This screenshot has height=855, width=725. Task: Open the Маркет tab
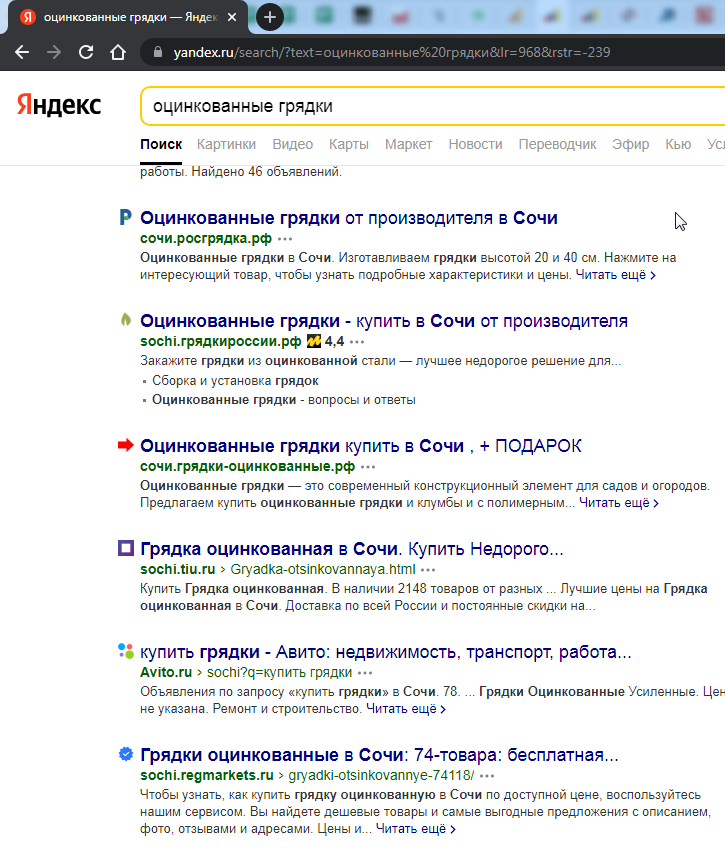408,144
